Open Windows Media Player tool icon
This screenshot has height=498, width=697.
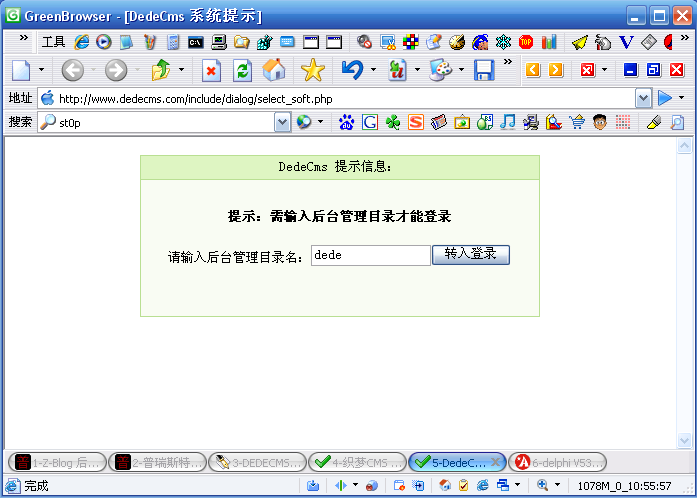tap(104, 42)
